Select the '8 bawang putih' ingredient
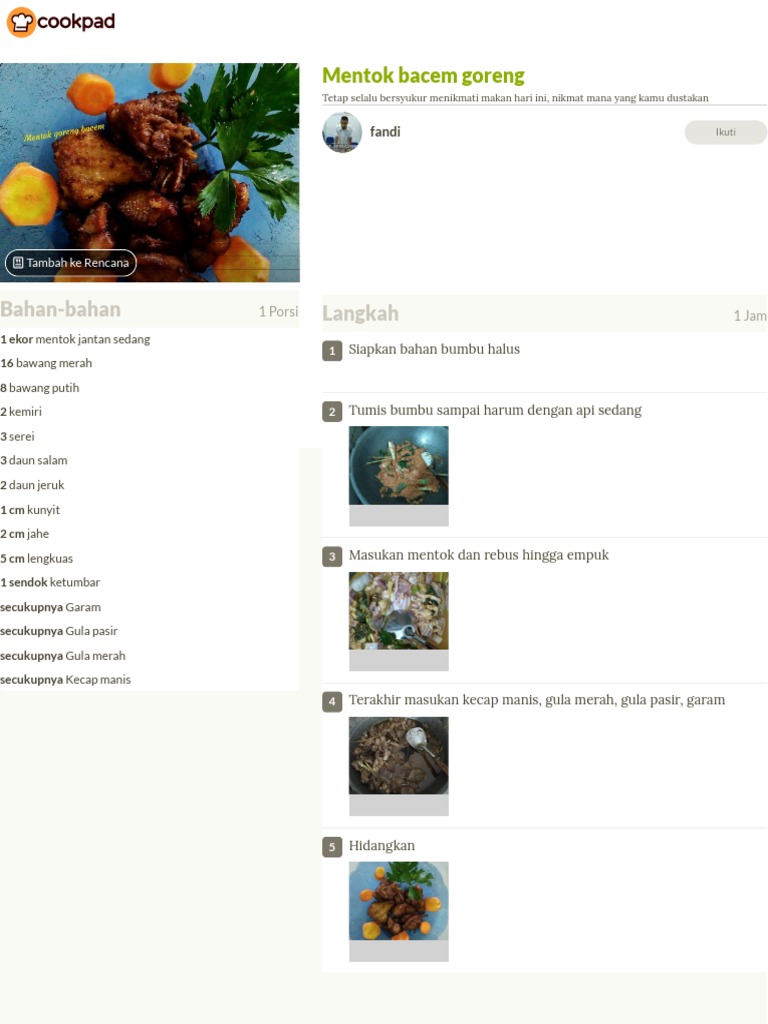Viewport: 768px width, 1024px height. (40, 388)
